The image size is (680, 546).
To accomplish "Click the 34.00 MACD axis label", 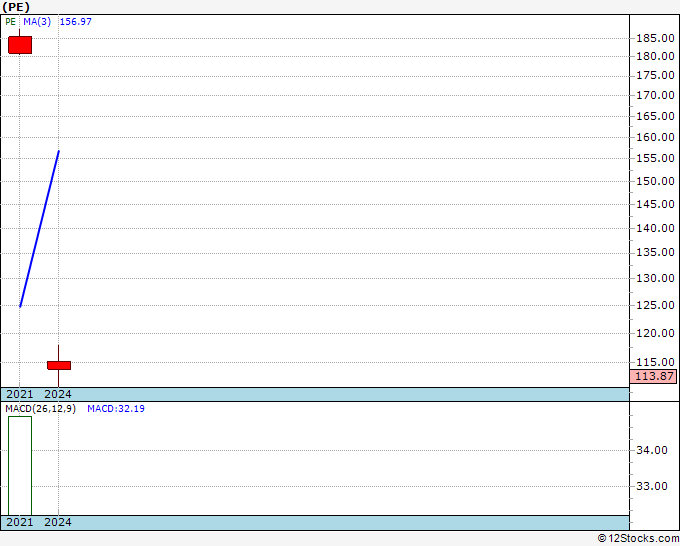I will (x=652, y=450).
